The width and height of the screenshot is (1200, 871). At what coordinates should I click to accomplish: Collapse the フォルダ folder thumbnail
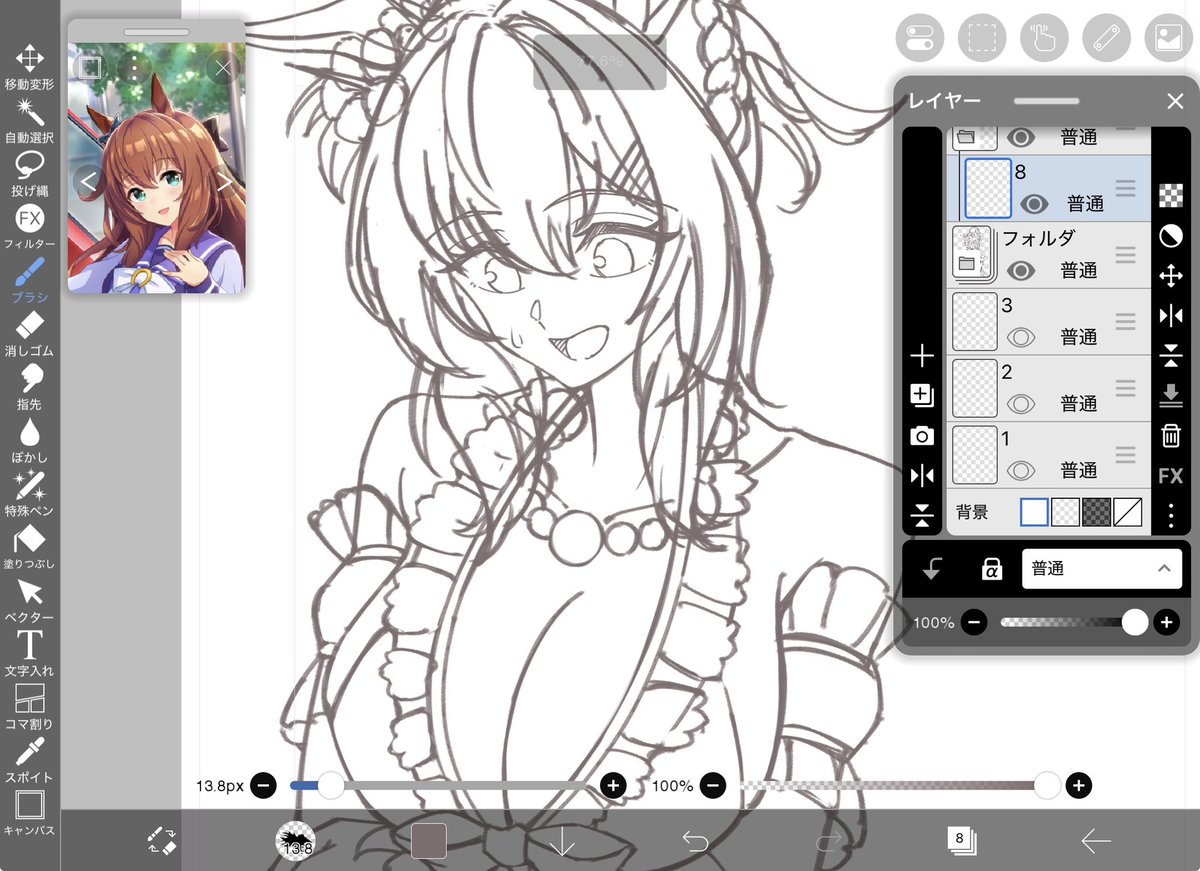[972, 252]
